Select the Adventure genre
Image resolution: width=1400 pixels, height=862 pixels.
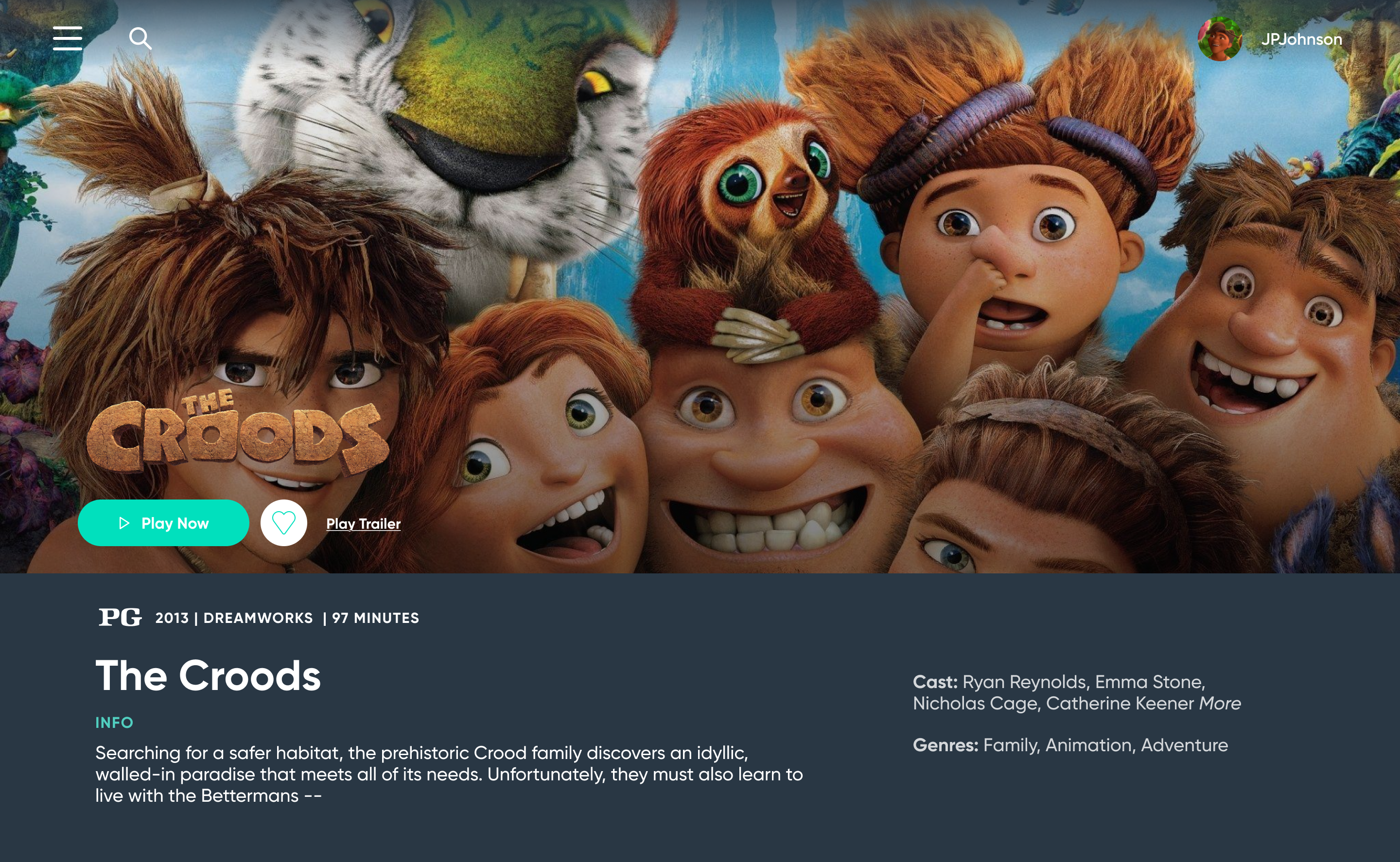tap(1185, 745)
